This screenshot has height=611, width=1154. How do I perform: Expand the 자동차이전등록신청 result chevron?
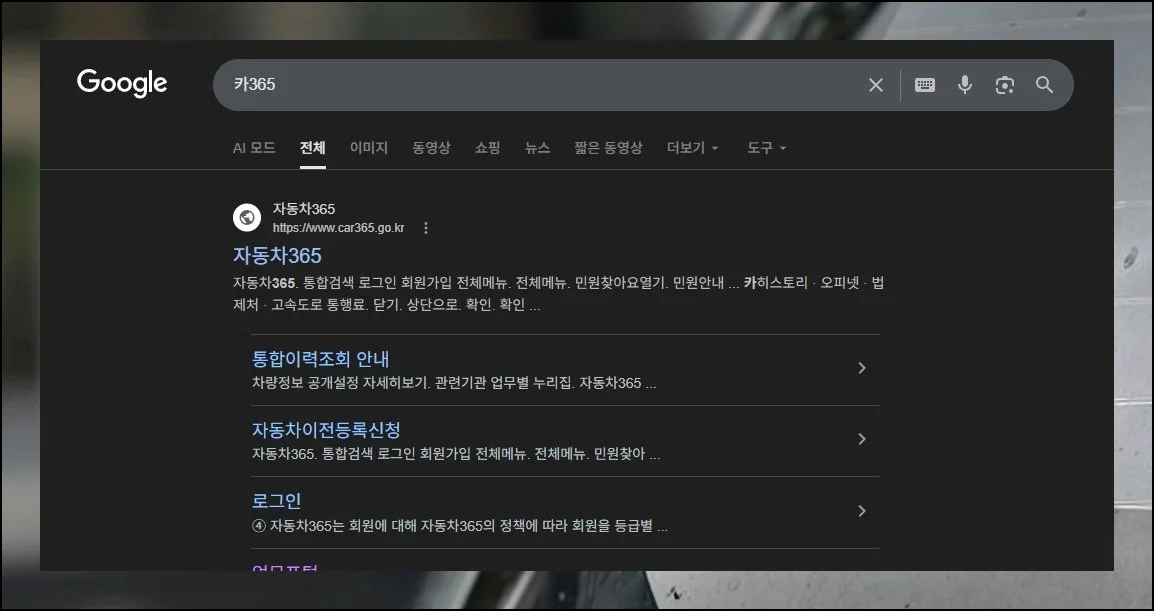click(861, 439)
